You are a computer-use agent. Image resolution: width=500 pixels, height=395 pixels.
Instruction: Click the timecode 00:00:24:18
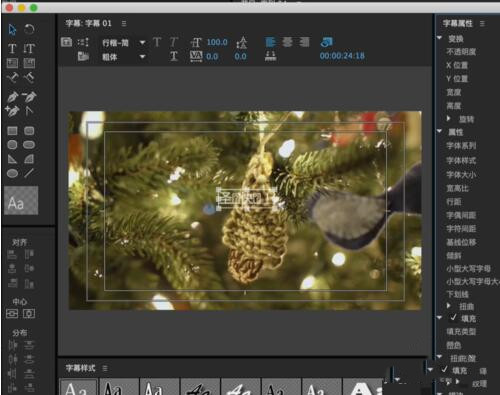click(342, 56)
